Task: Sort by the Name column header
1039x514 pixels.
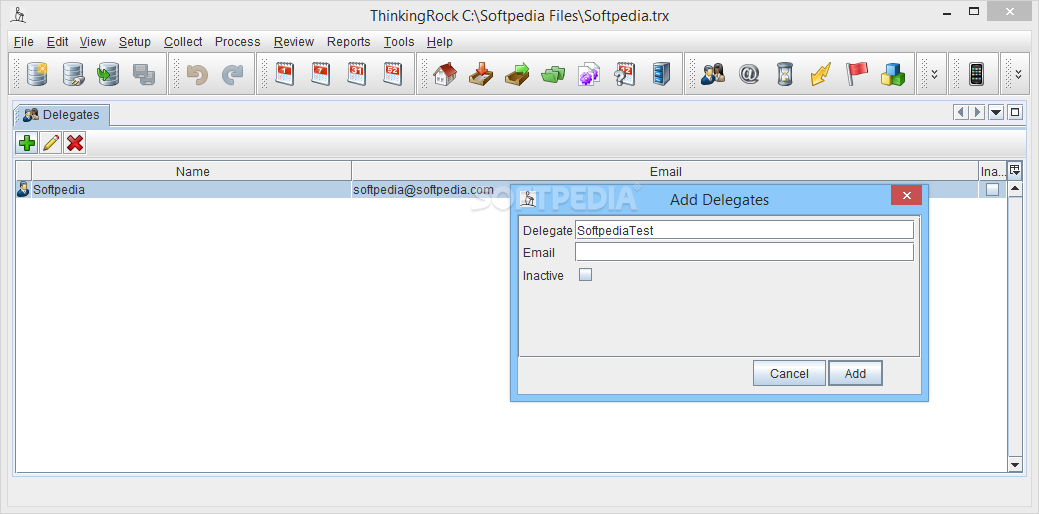Action: click(192, 172)
